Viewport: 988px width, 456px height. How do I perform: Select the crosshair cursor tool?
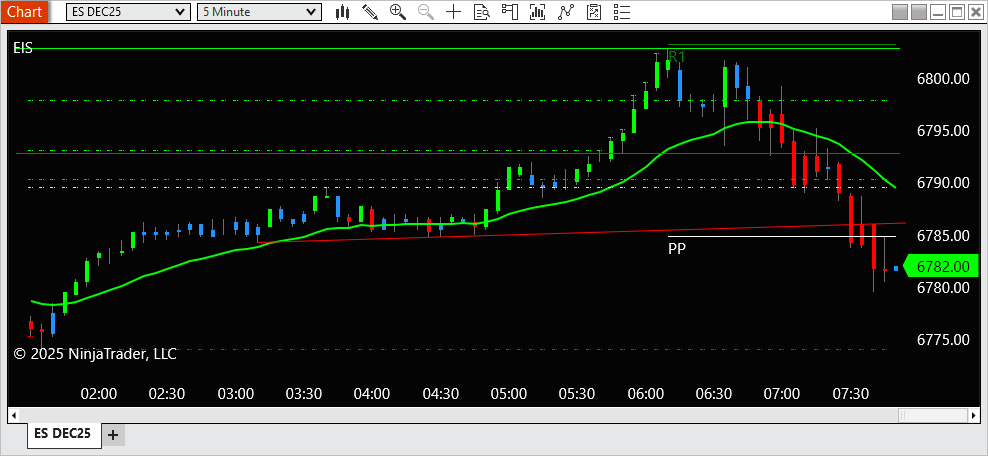click(x=453, y=11)
